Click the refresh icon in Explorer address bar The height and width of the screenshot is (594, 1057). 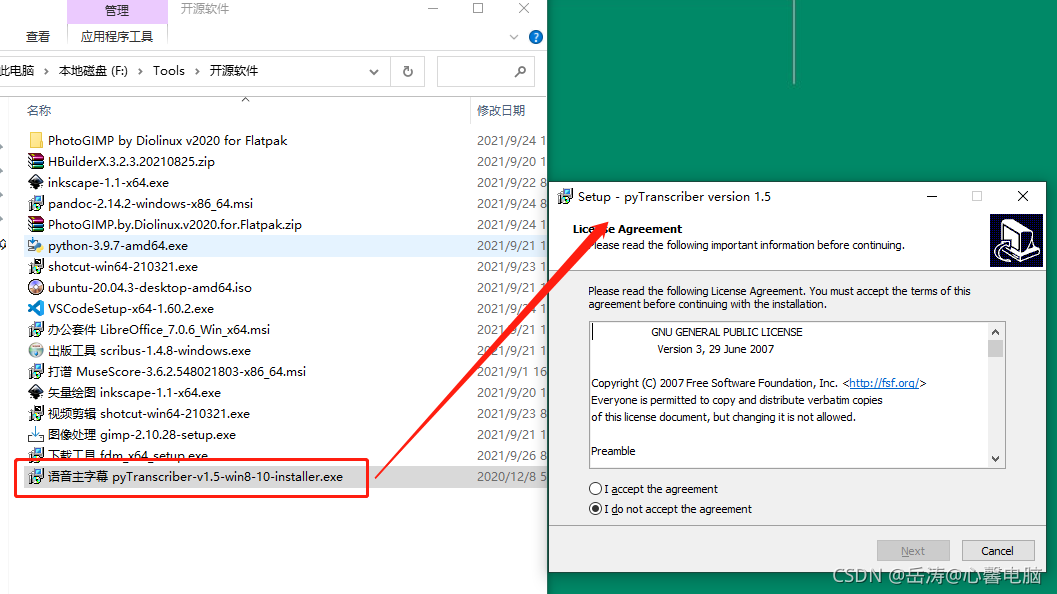pyautogui.click(x=408, y=71)
